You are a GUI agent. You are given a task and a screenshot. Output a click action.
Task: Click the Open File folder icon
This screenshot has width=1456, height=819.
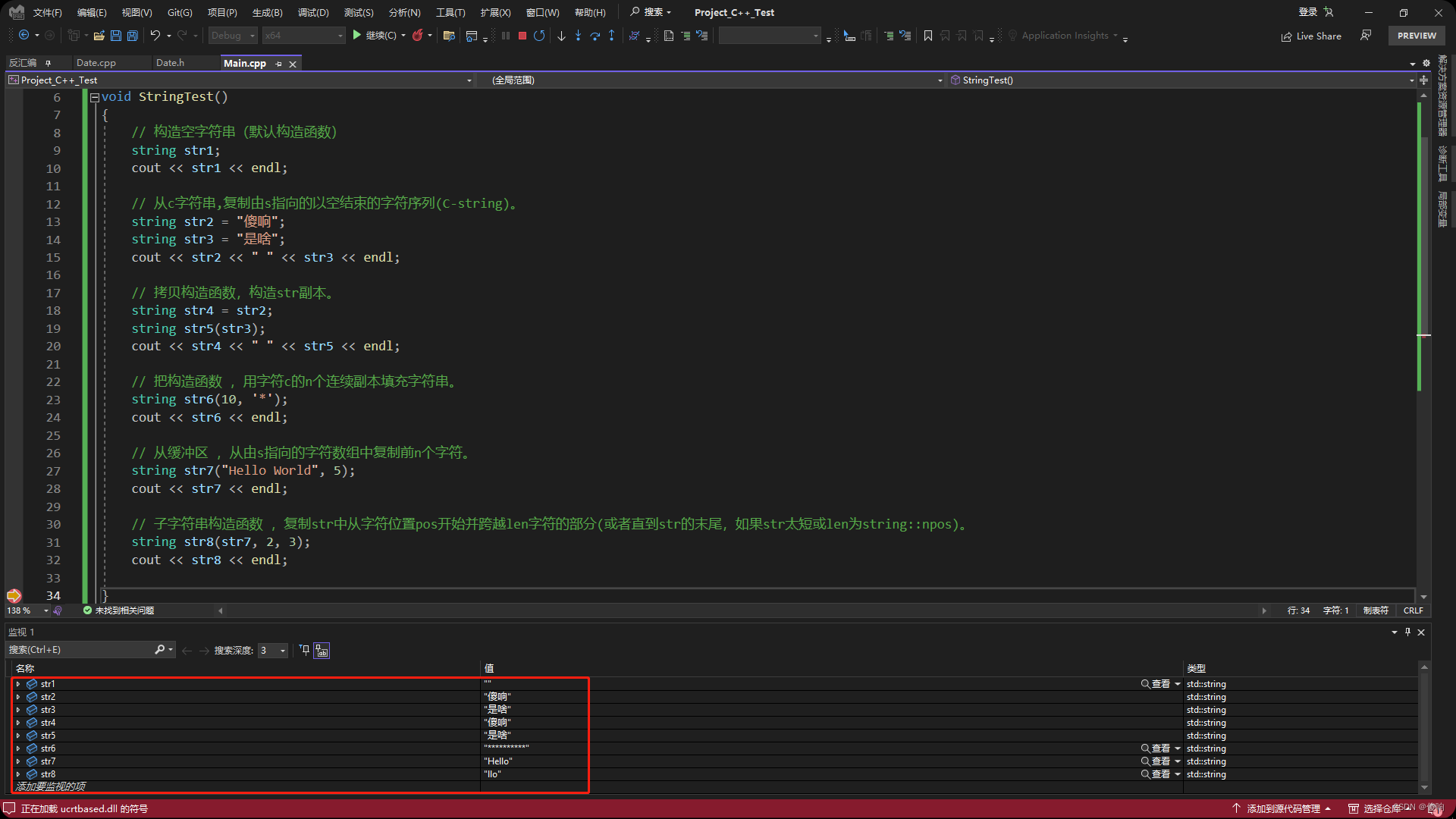coord(99,36)
